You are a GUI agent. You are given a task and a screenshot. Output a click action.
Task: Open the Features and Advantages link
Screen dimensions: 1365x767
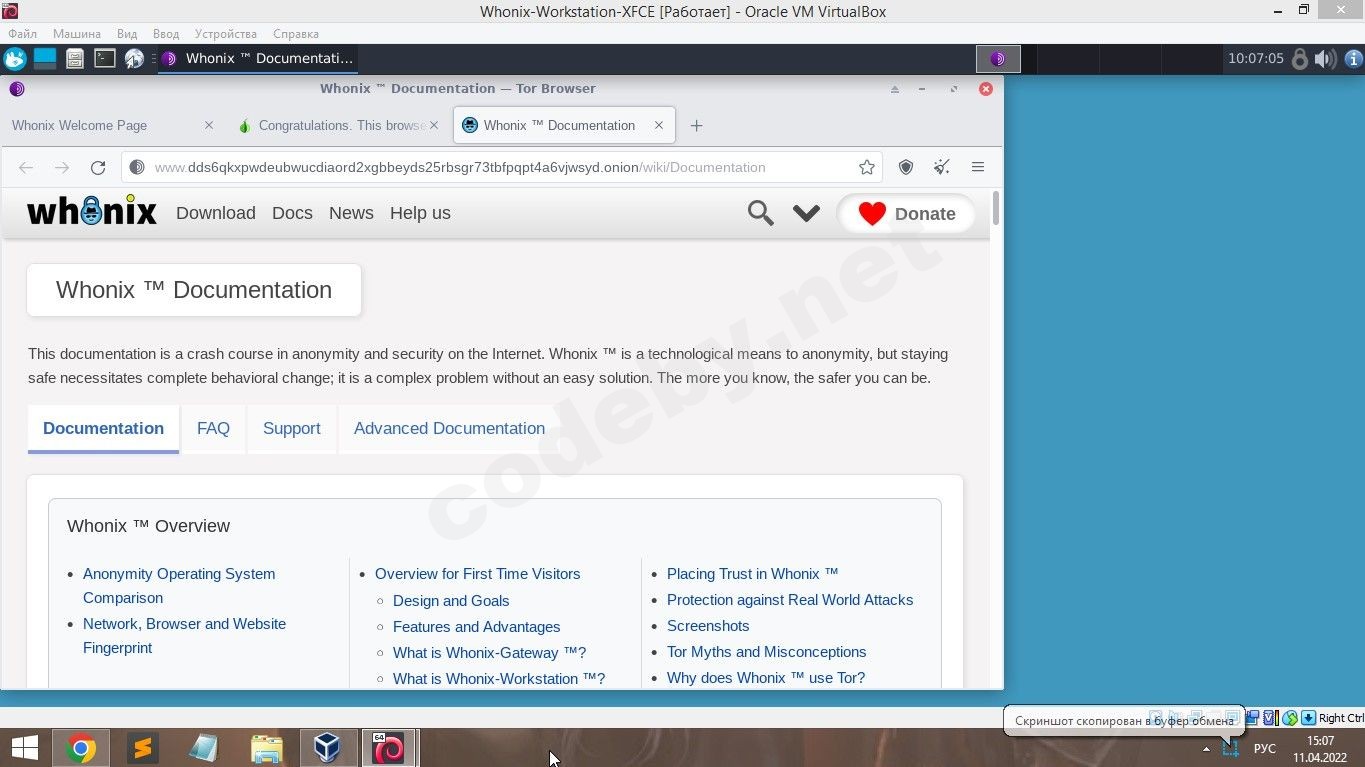476,627
